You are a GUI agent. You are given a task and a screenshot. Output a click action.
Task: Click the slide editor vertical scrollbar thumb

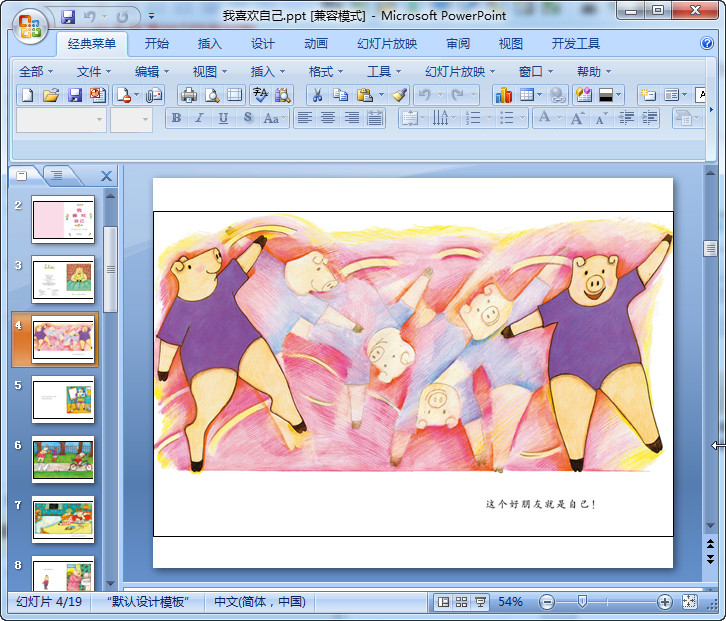pyautogui.click(x=710, y=249)
